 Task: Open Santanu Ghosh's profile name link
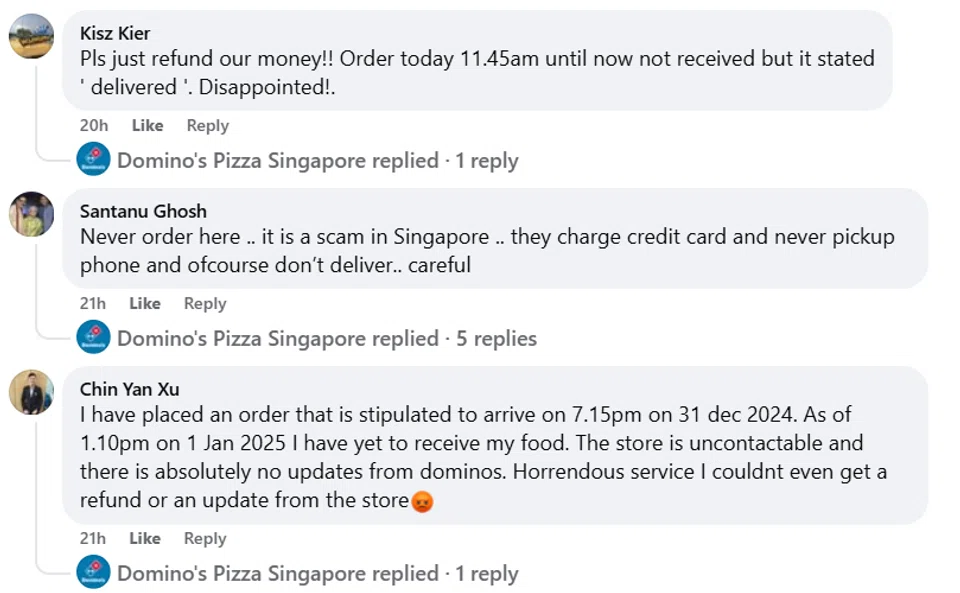click(x=143, y=211)
